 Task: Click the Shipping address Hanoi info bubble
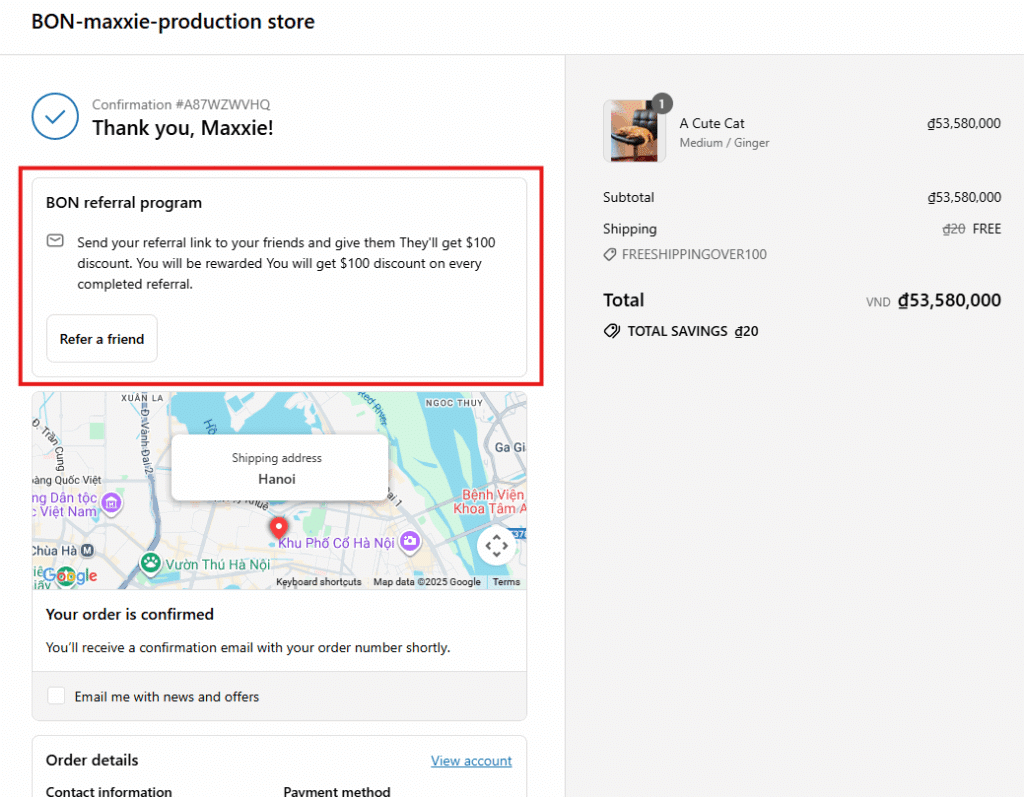click(x=279, y=468)
